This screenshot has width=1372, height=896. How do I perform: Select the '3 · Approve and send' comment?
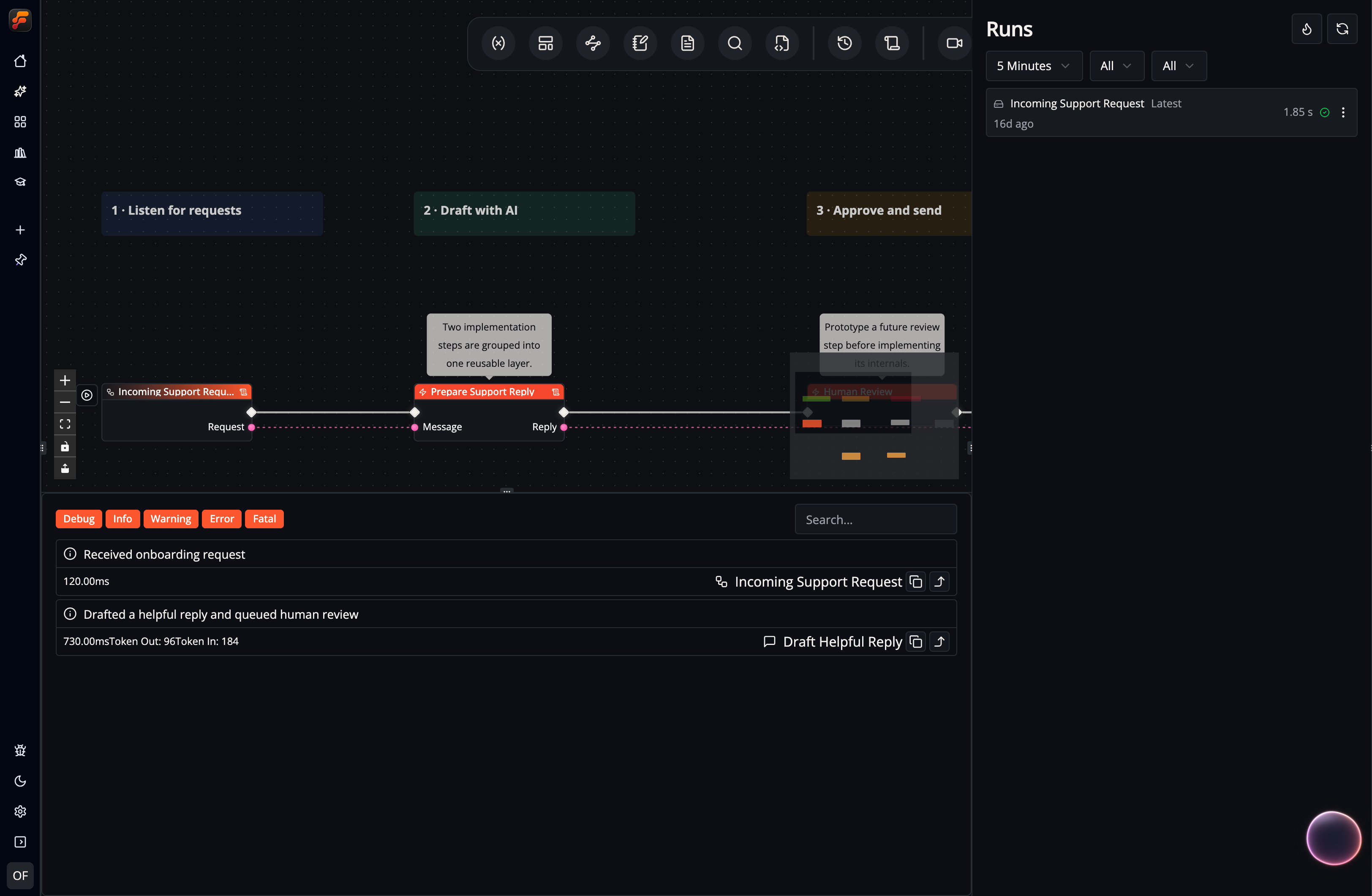[889, 213]
